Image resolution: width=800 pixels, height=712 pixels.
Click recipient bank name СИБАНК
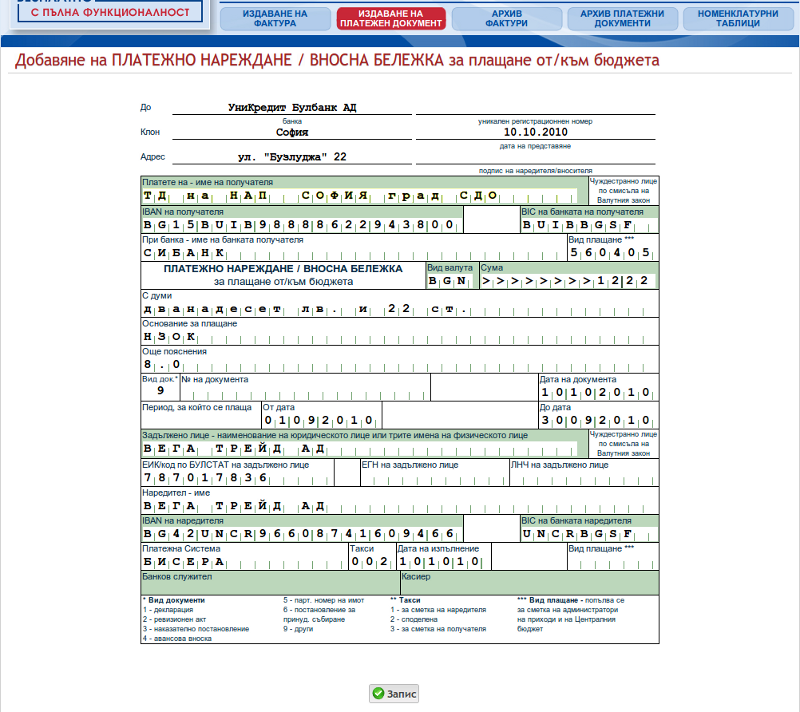click(x=354, y=253)
